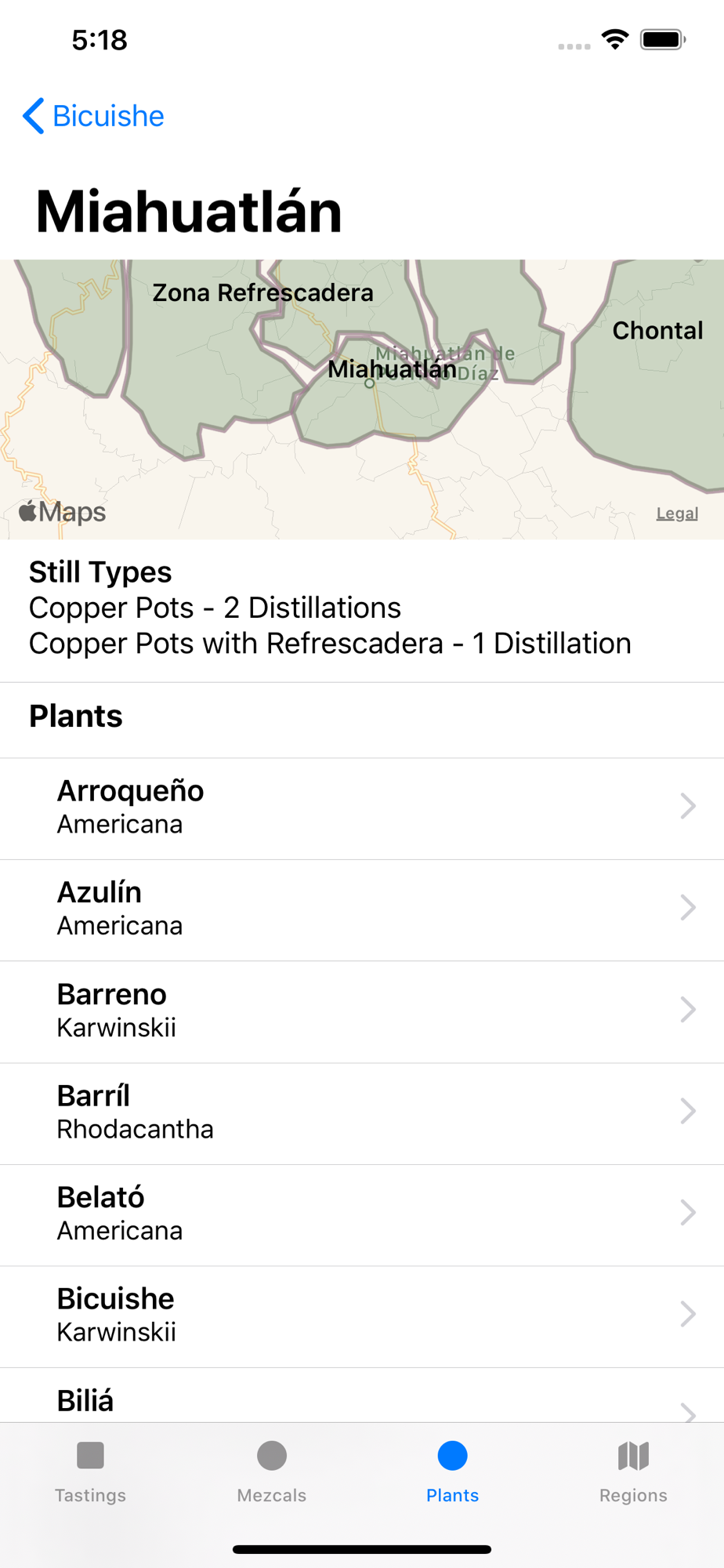Open the Regions tab map icon
724x1568 pixels.
point(633,1456)
